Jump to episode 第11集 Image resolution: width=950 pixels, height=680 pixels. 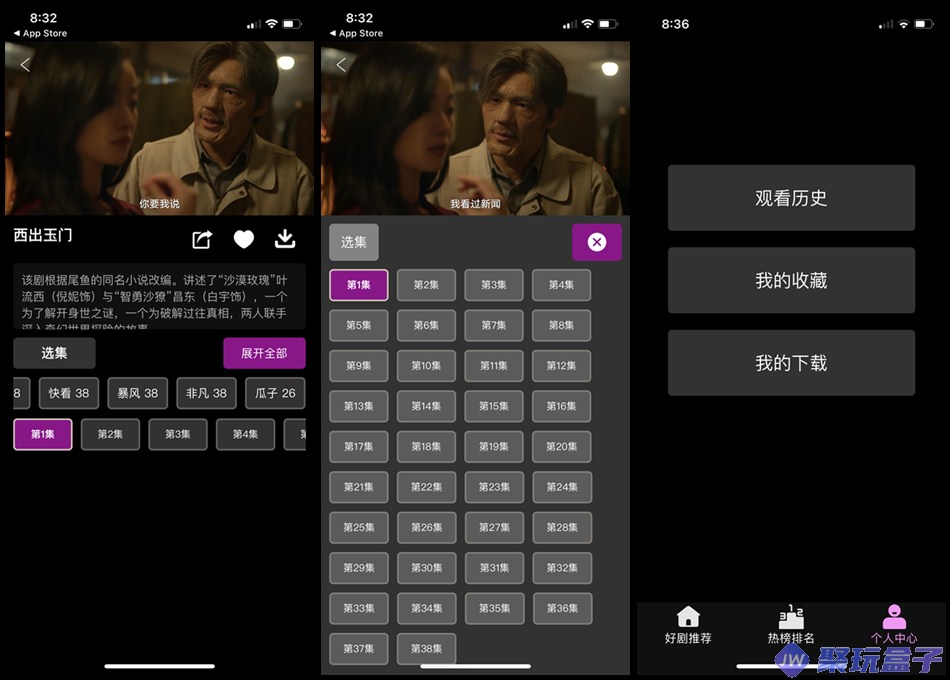[494, 366]
